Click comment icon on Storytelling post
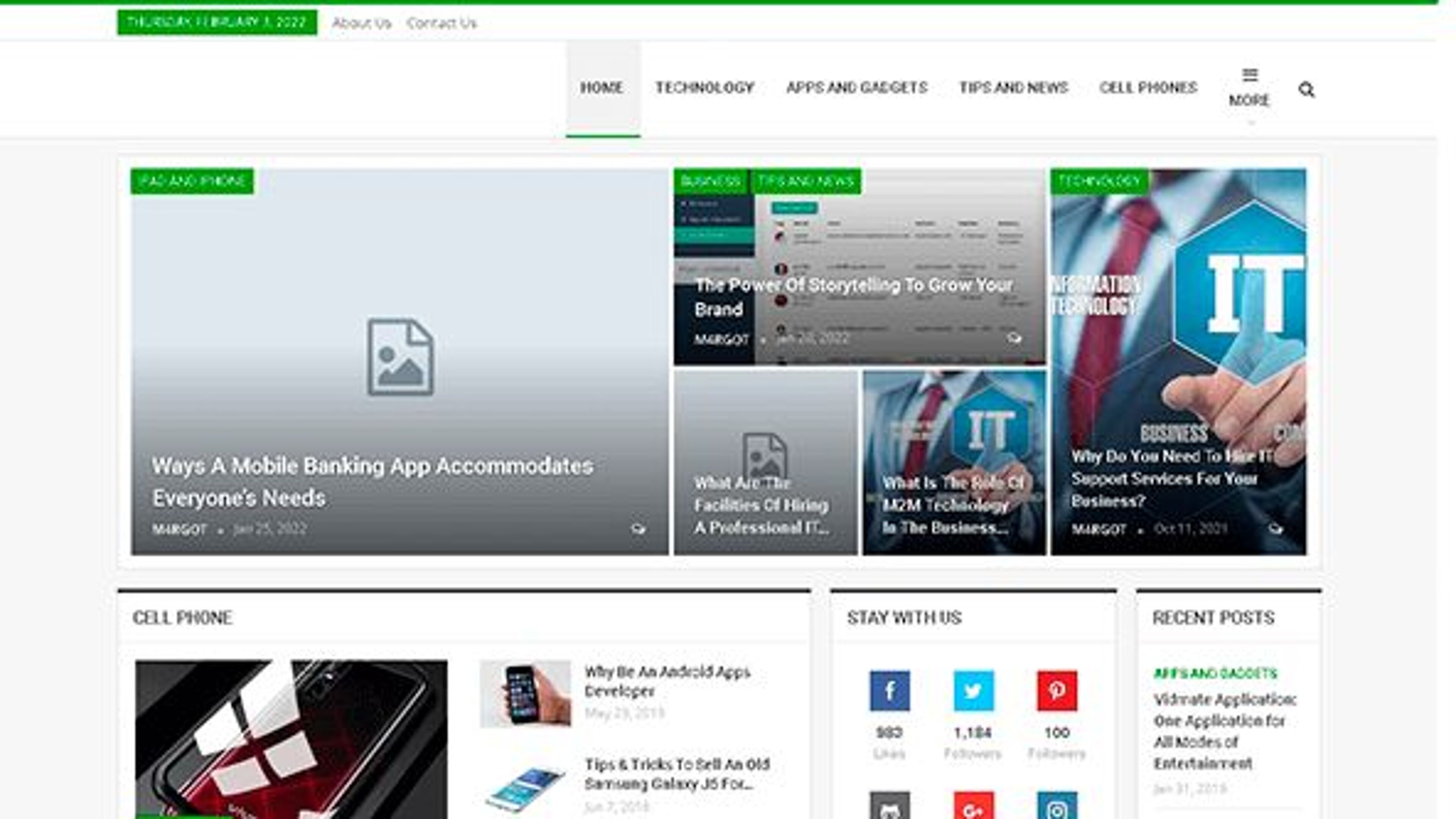1456x819 pixels. coord(1014,338)
